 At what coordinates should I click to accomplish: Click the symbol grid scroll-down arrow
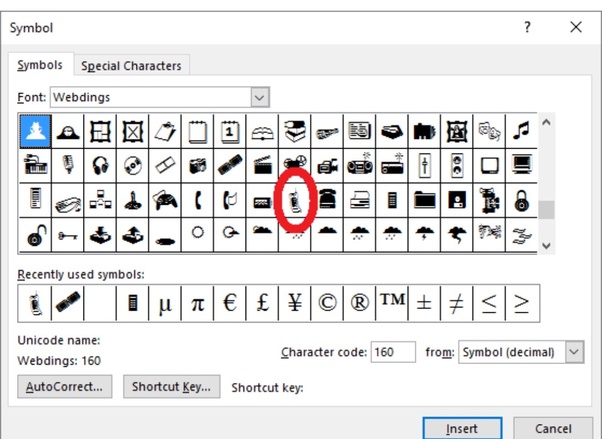click(546, 245)
